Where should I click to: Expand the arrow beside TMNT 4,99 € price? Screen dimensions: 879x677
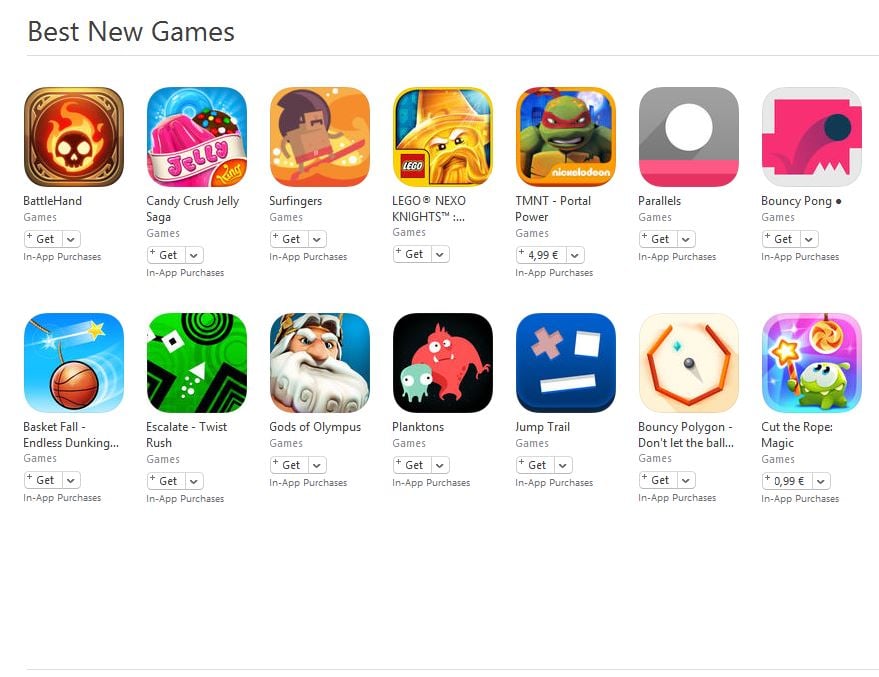click(575, 256)
